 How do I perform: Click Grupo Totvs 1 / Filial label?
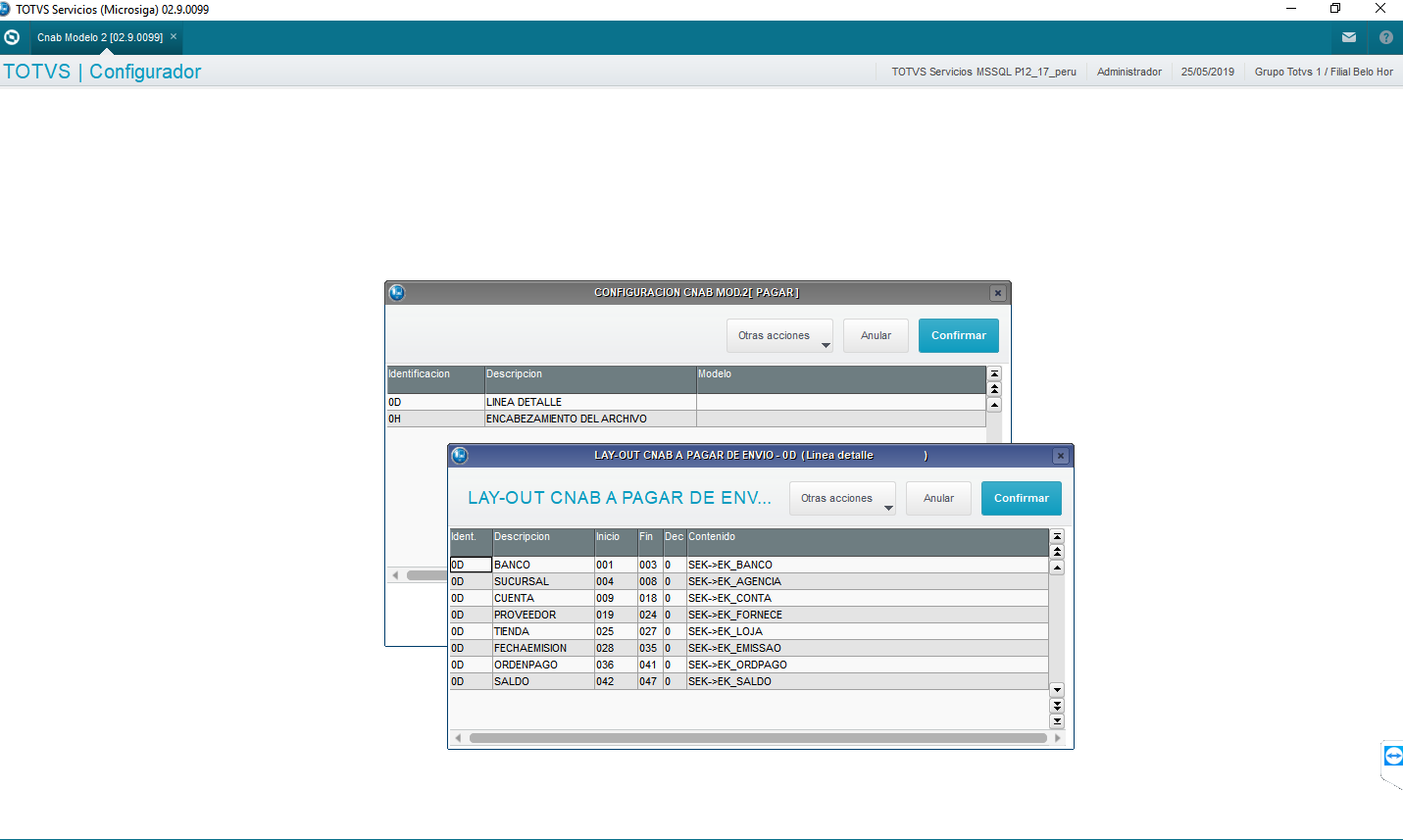[1324, 72]
